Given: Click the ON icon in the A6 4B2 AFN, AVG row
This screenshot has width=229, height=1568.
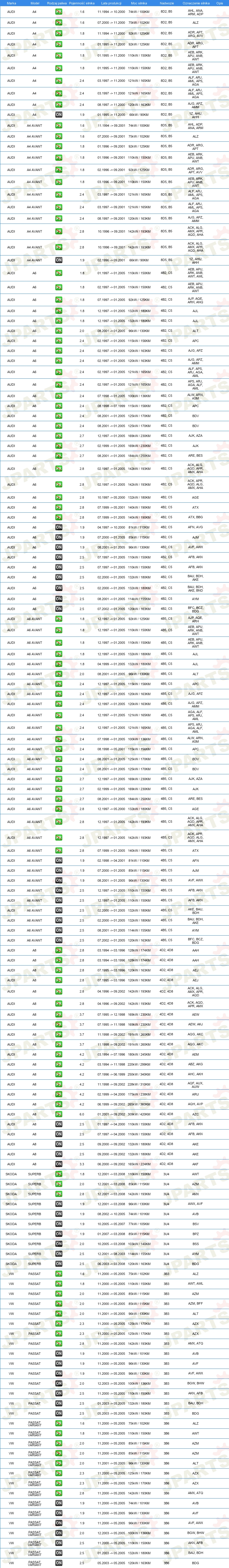Looking at the screenshot, I should tap(59, 527).
